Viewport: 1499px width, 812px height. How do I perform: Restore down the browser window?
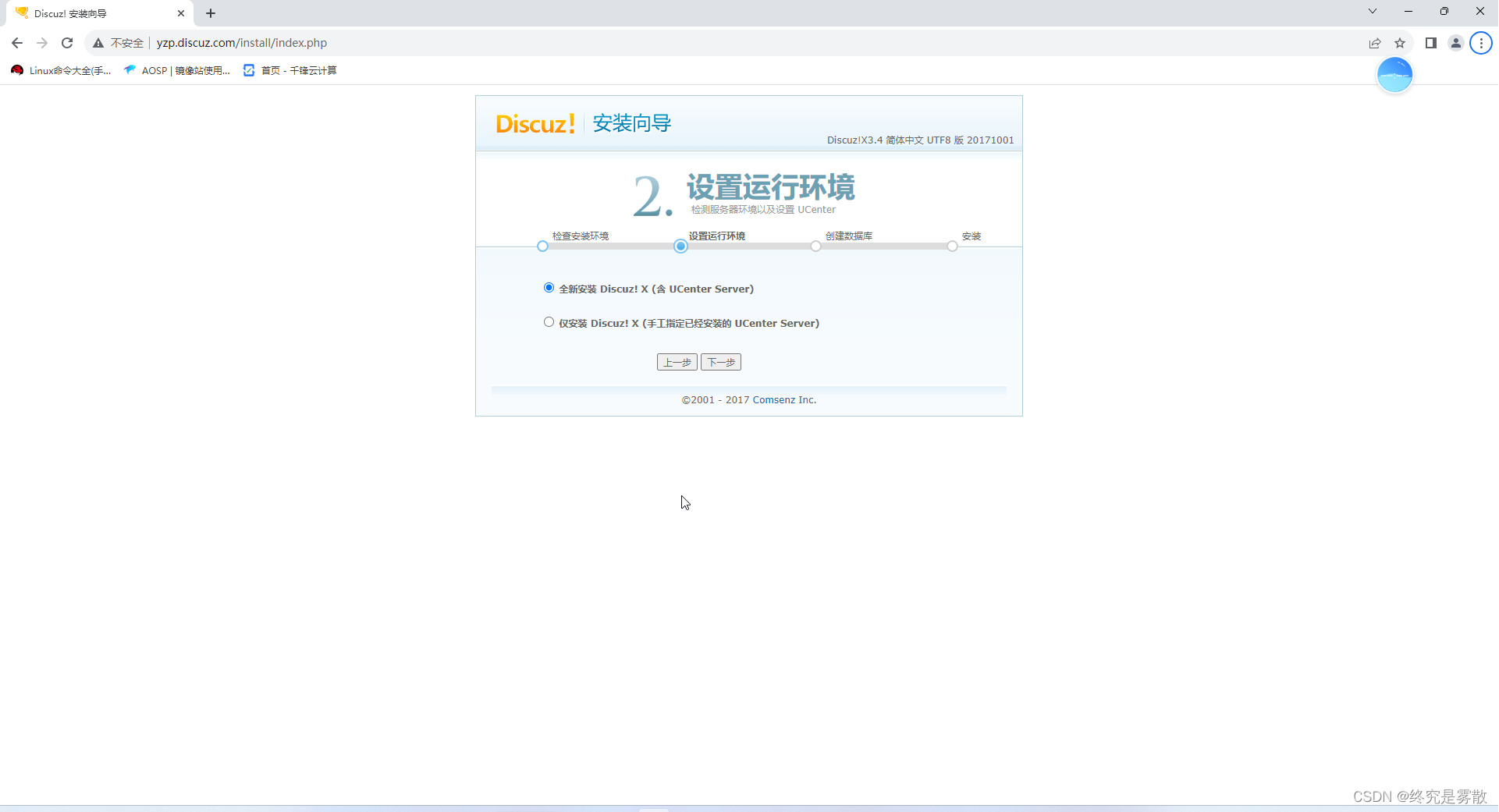point(1444,11)
